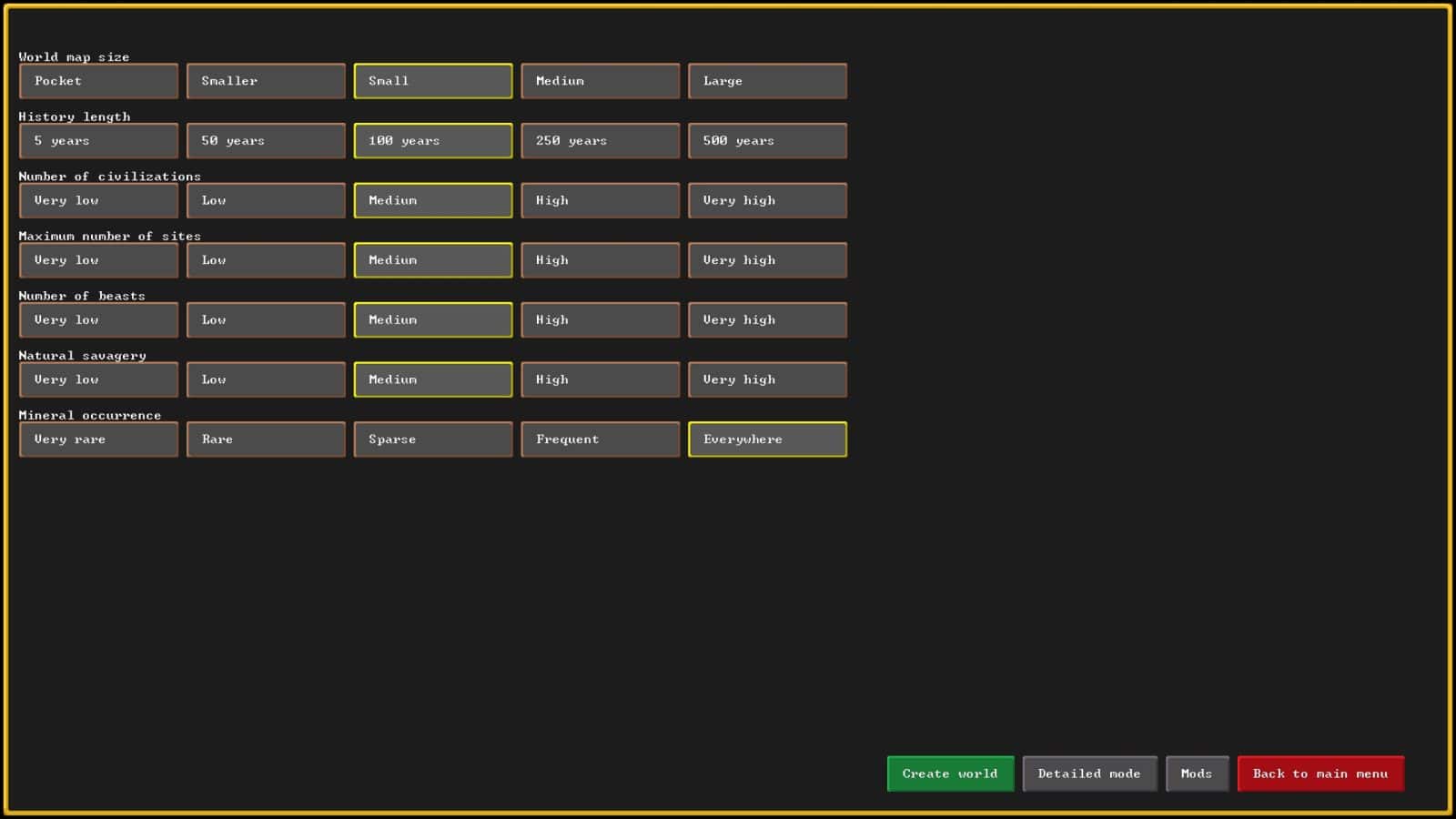Set number of civilizations to Very high
The width and height of the screenshot is (1456, 819).
767,200
